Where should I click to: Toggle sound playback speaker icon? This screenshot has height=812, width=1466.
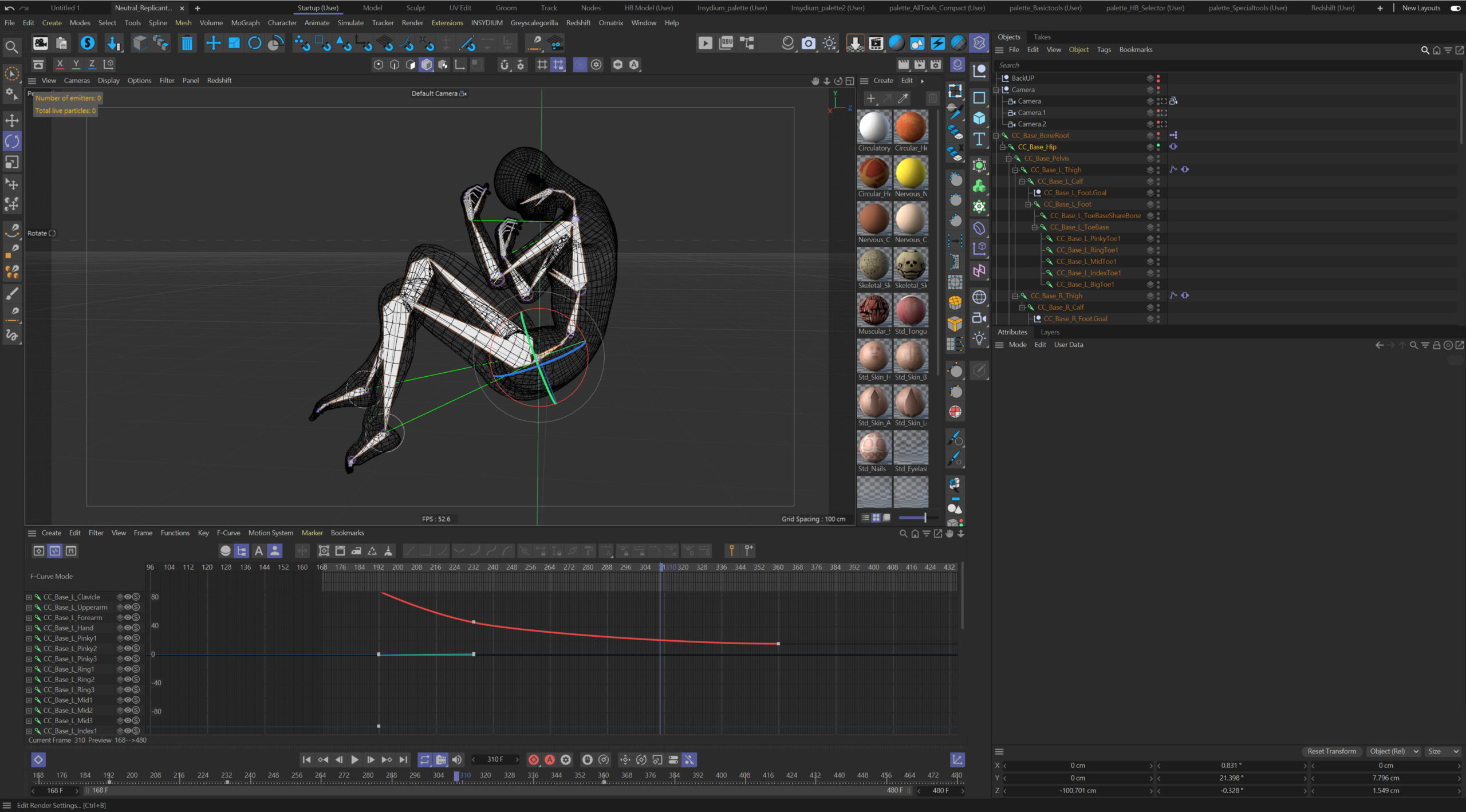456,759
